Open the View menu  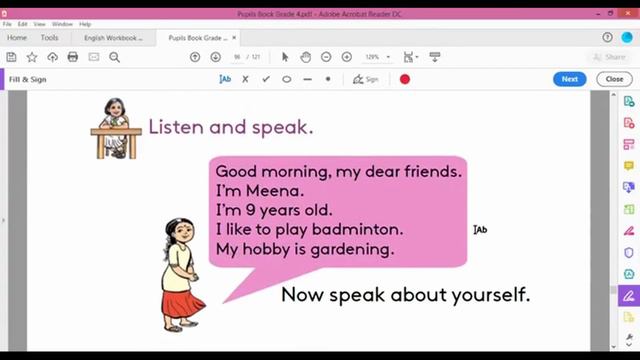pyautogui.click(x=40, y=24)
